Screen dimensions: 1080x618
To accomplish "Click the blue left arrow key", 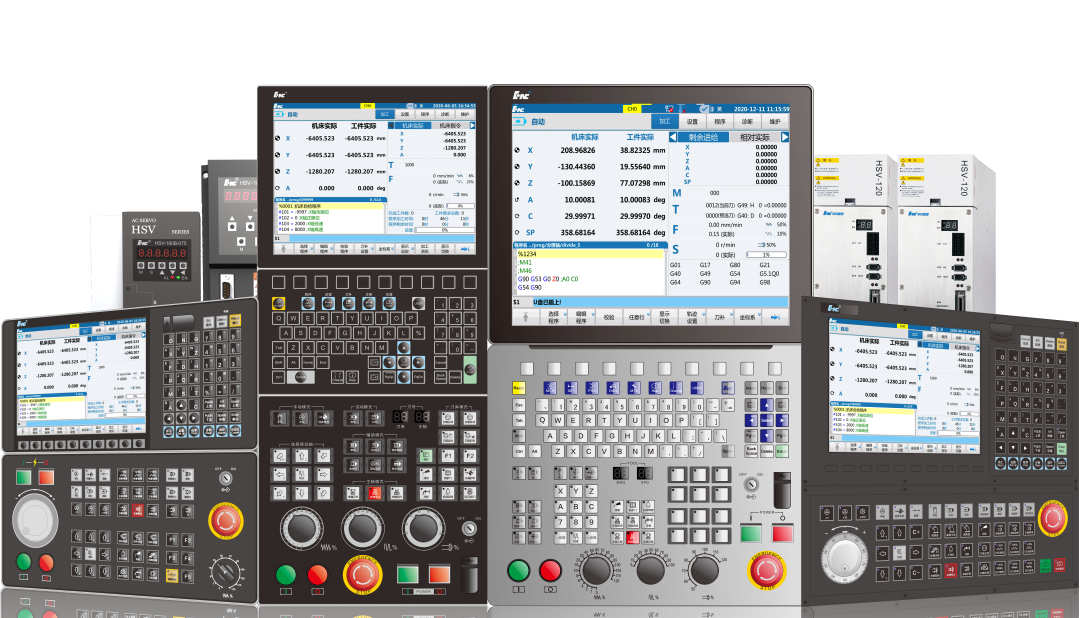I will pos(751,421).
